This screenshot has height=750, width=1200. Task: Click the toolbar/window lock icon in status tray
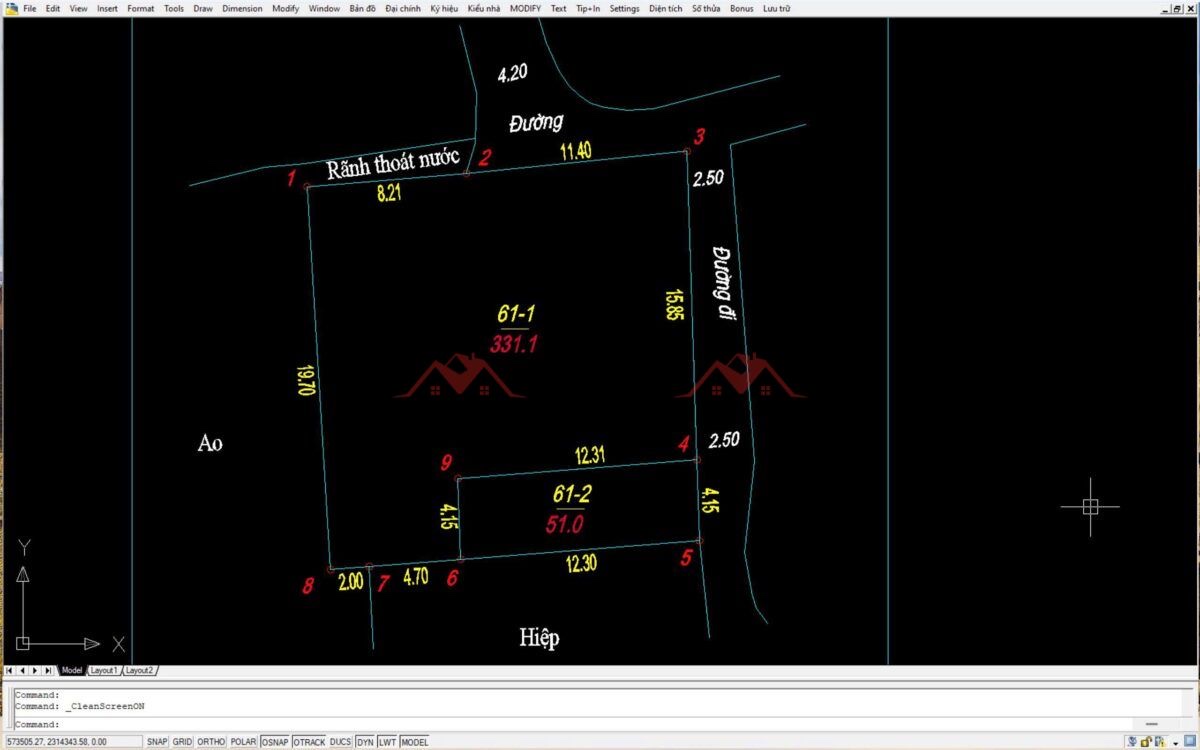(1147, 742)
